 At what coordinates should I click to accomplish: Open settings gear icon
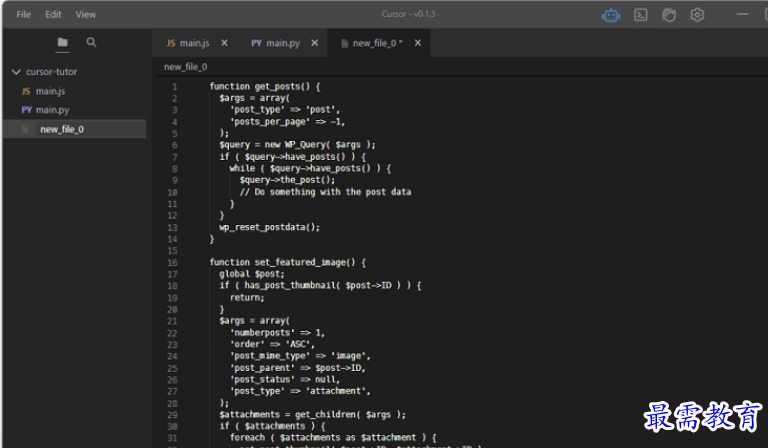point(697,15)
